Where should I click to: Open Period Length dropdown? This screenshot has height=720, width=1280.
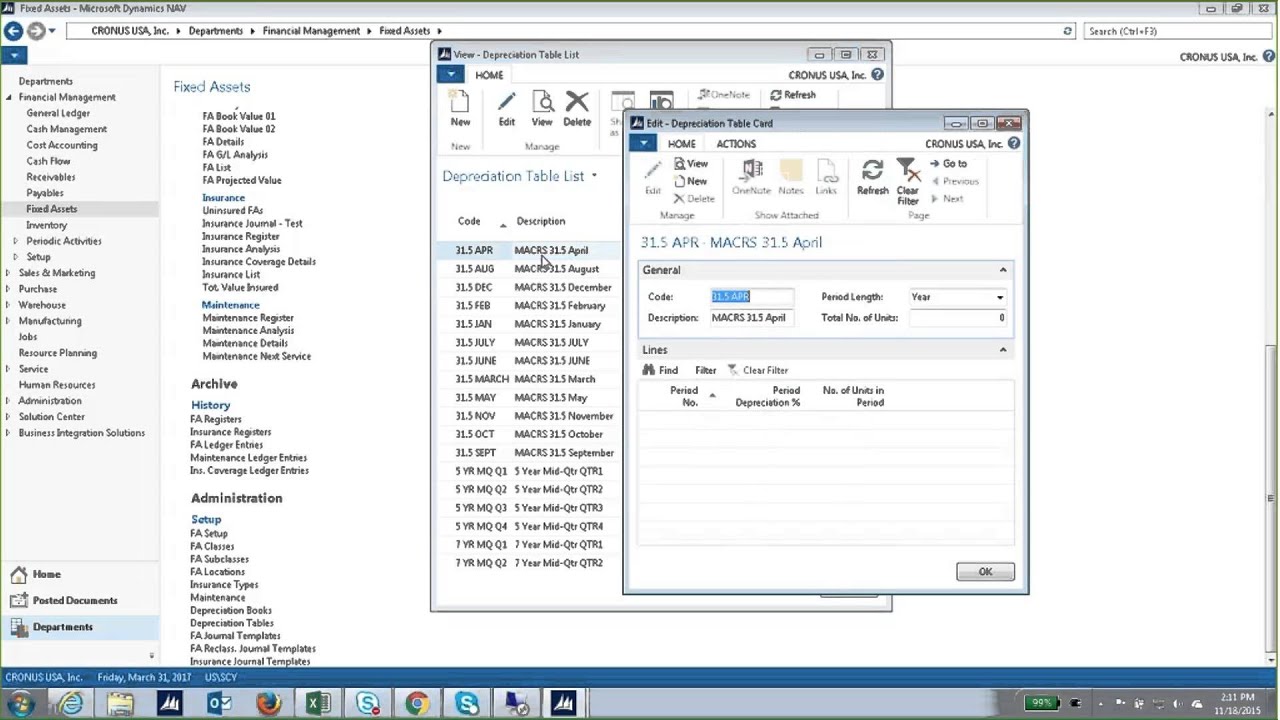999,297
